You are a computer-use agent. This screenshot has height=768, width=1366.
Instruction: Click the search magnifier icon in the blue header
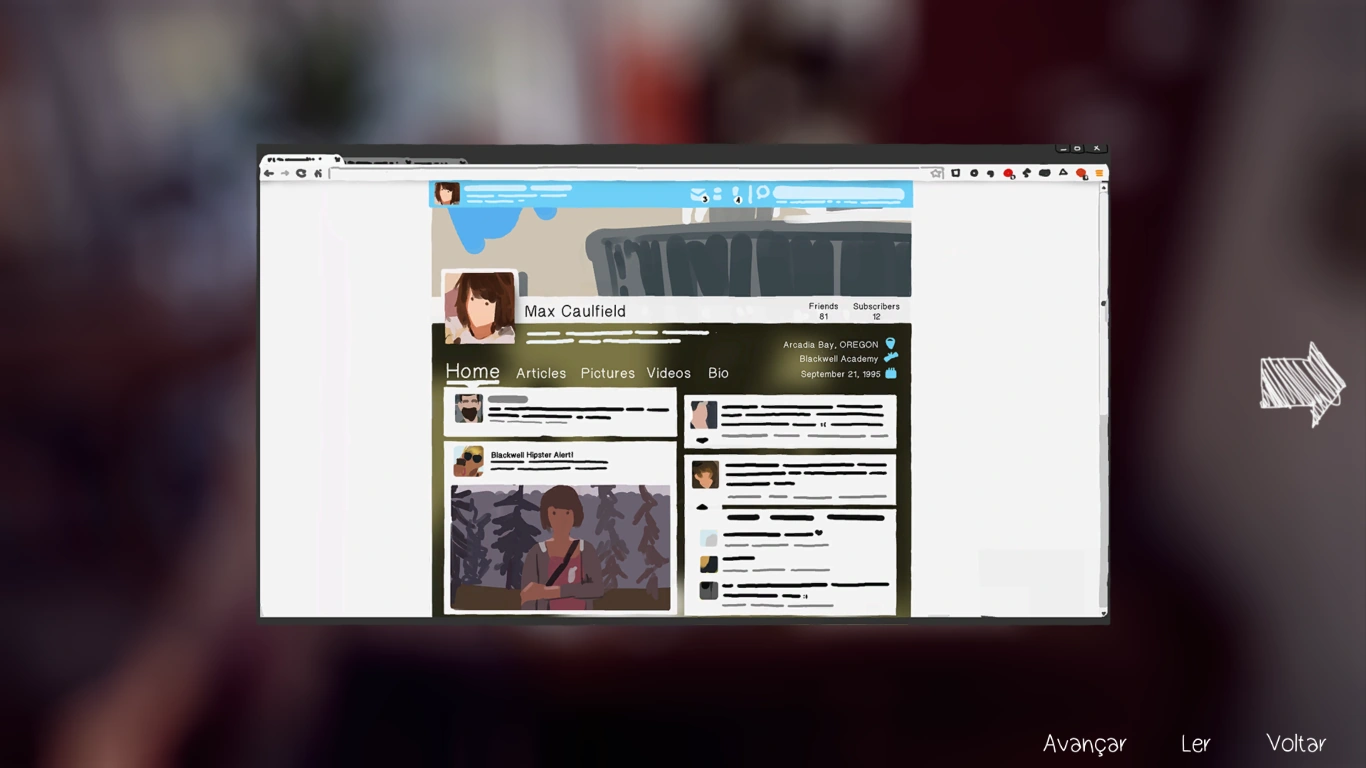coord(762,193)
